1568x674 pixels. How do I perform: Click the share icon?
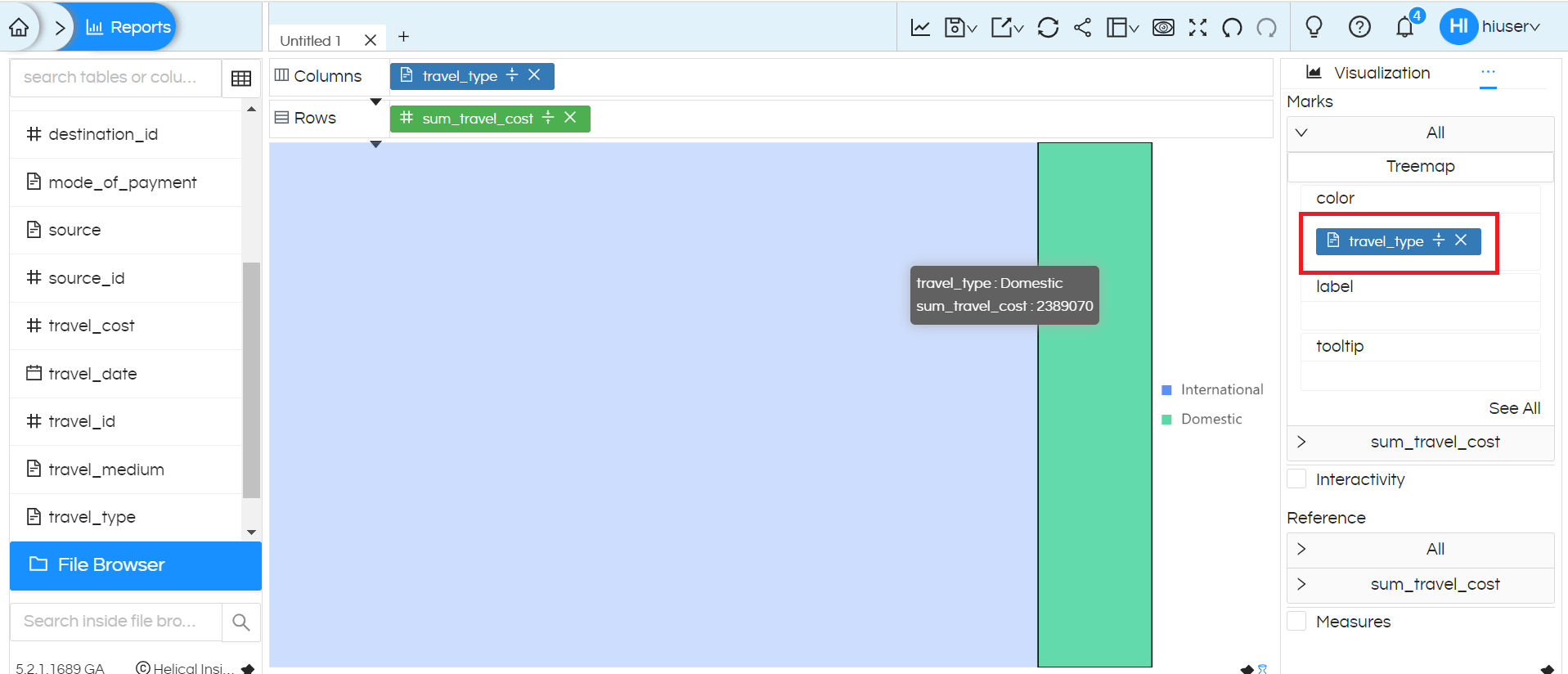pos(1082,27)
